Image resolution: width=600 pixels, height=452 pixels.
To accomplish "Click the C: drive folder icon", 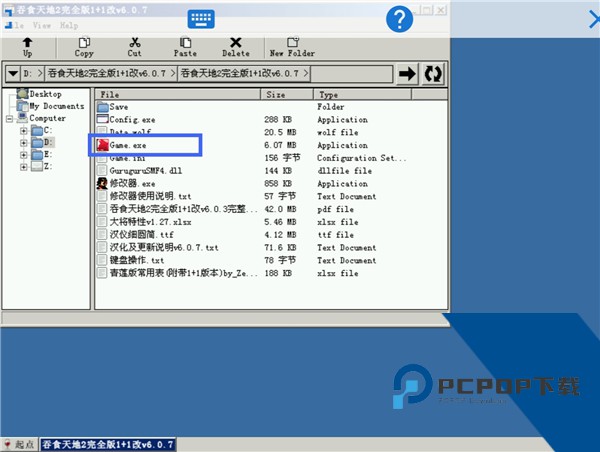I will click(x=37, y=131).
